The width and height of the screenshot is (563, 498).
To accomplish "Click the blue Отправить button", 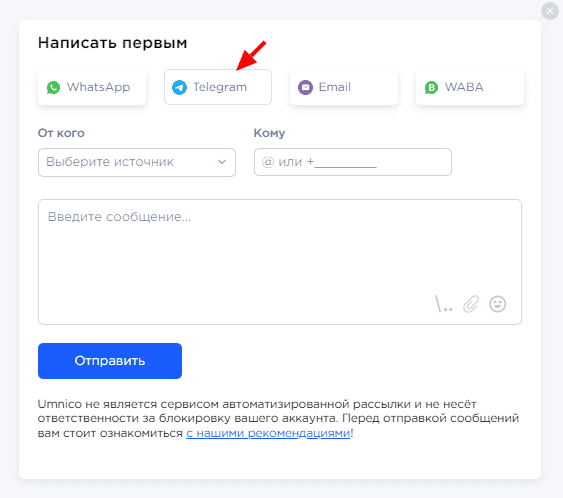I will (110, 361).
